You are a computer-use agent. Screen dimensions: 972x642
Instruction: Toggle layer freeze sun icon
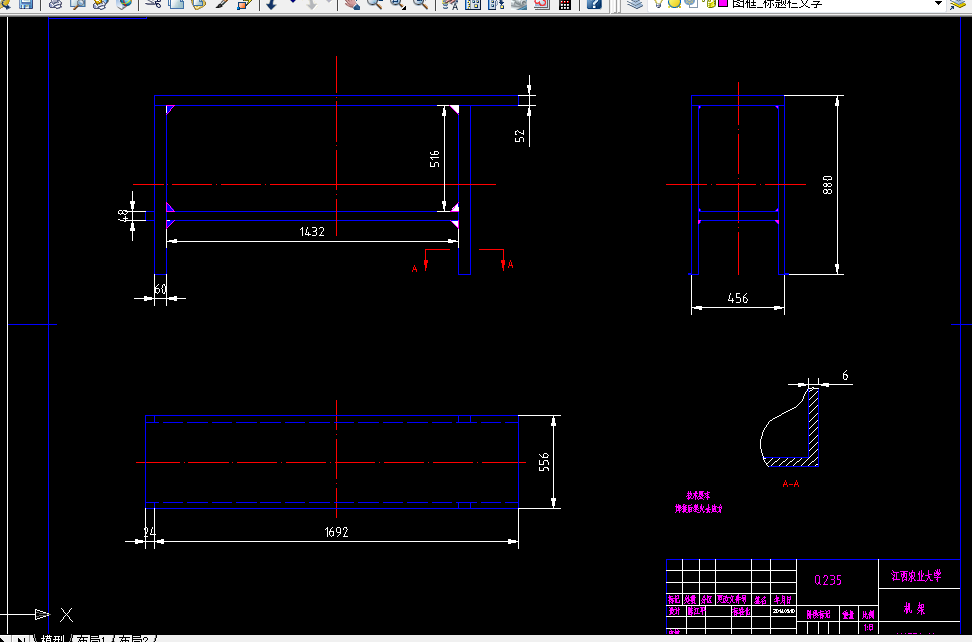(674, 3)
